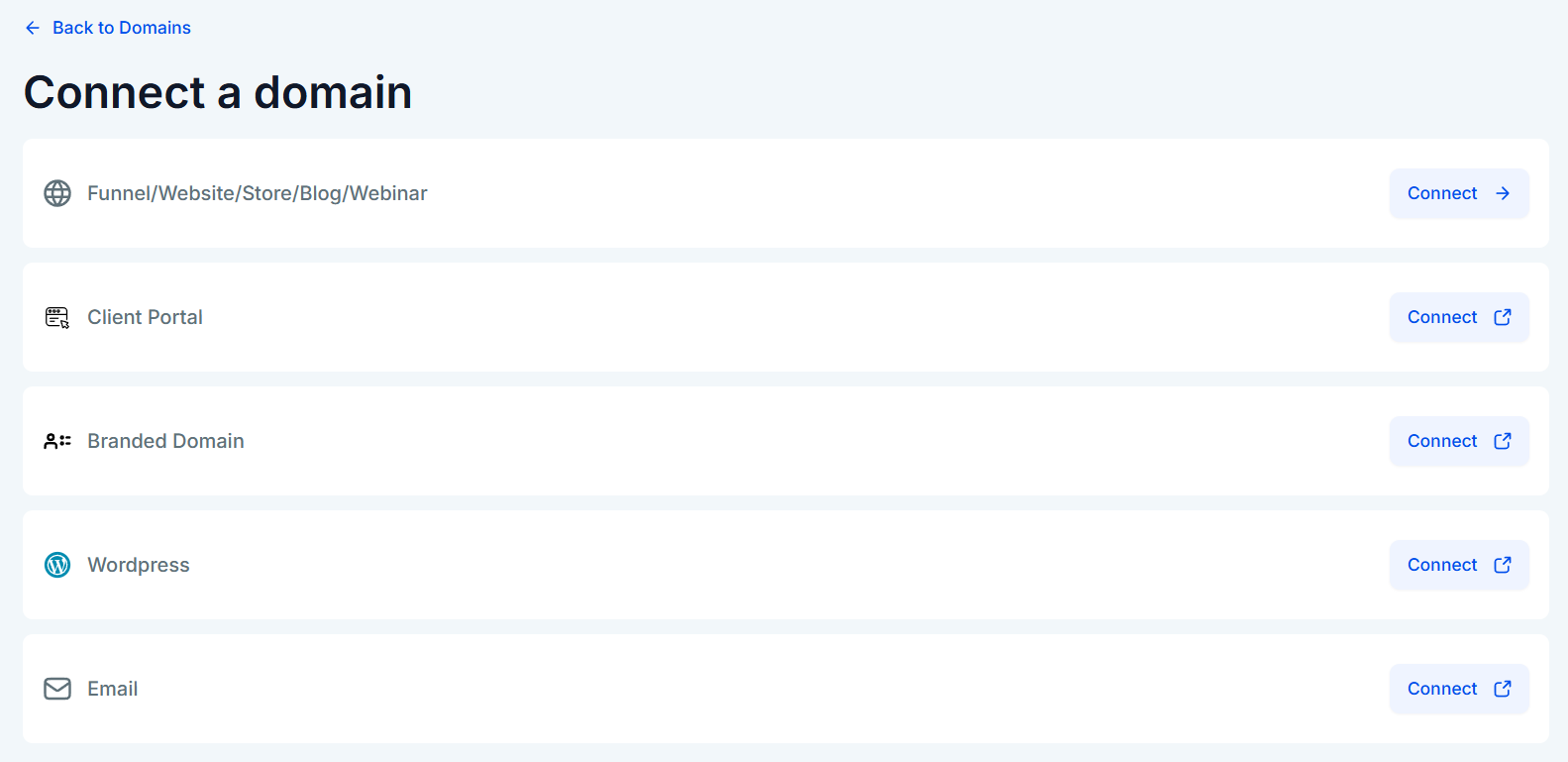The image size is (1568, 762).
Task: Click external link icon in Email row
Action: point(1503,689)
